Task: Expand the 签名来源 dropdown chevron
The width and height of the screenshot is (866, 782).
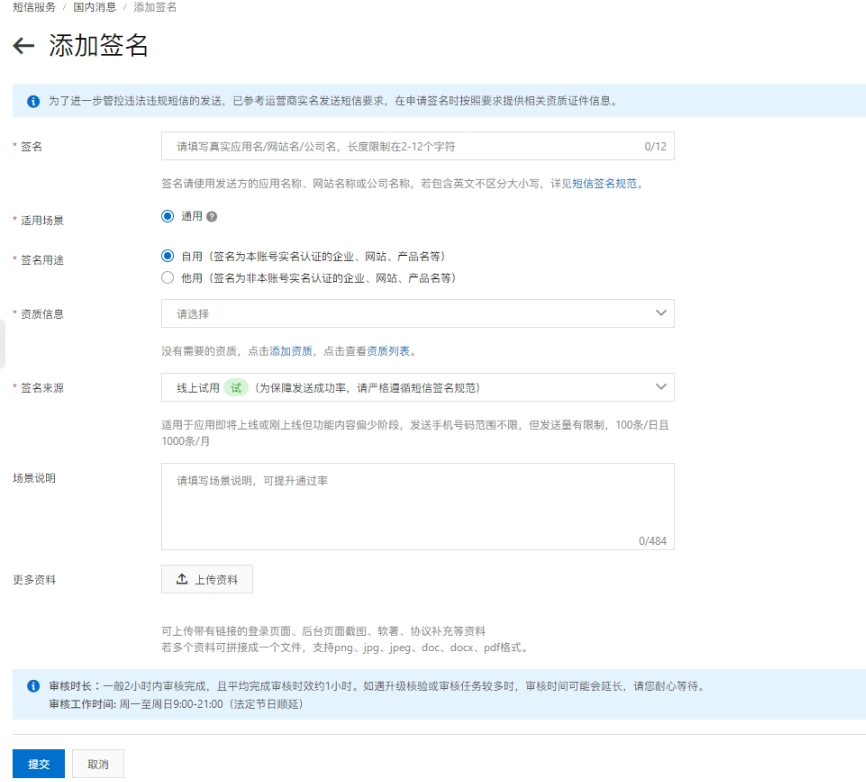Action: point(661,387)
